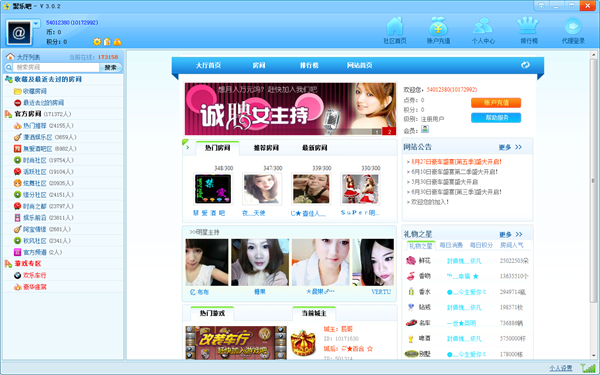Image resolution: width=600 pixels, height=375 pixels.
Task: Open the 个人中心 people icon
Action: pos(483,26)
